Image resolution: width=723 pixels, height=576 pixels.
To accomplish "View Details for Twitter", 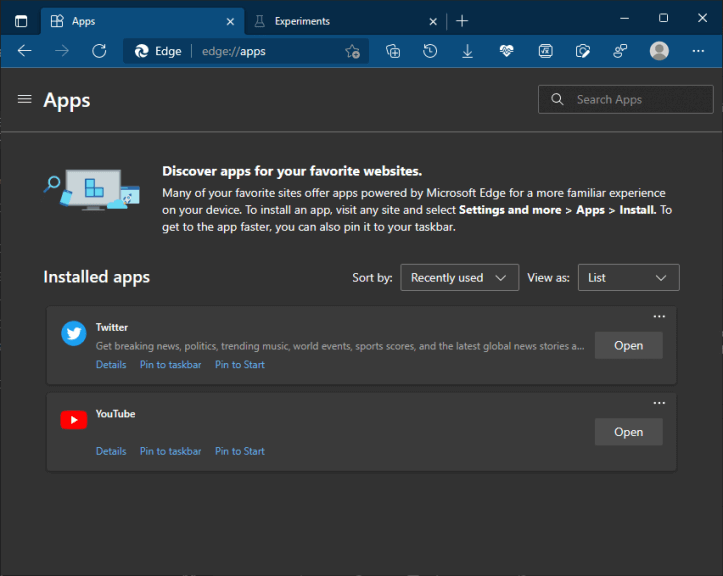I will click(111, 365).
